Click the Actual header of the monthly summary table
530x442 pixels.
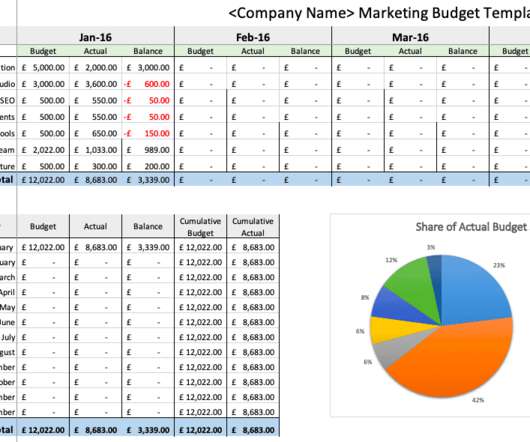click(x=95, y=226)
